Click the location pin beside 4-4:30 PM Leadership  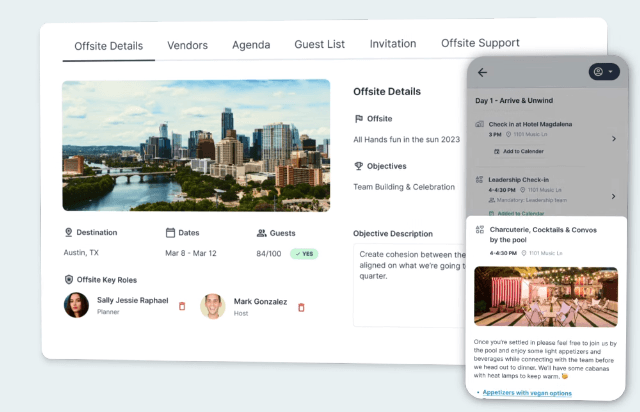tap(522, 190)
